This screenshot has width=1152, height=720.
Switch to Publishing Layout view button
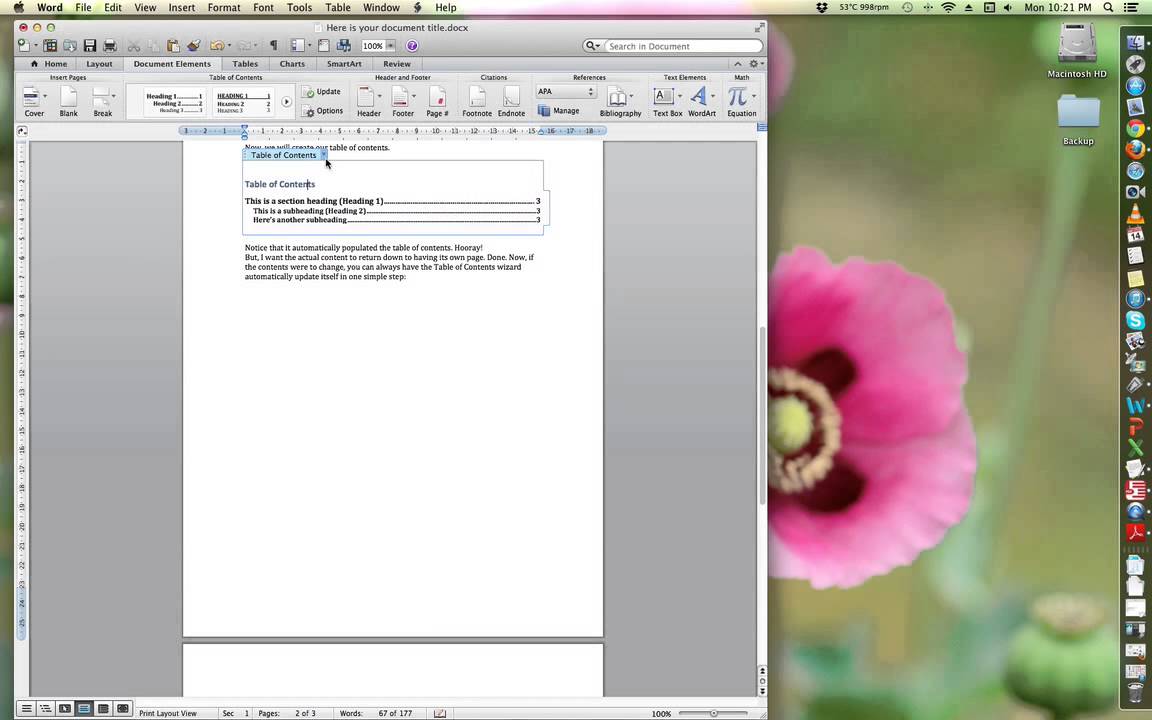click(65, 709)
